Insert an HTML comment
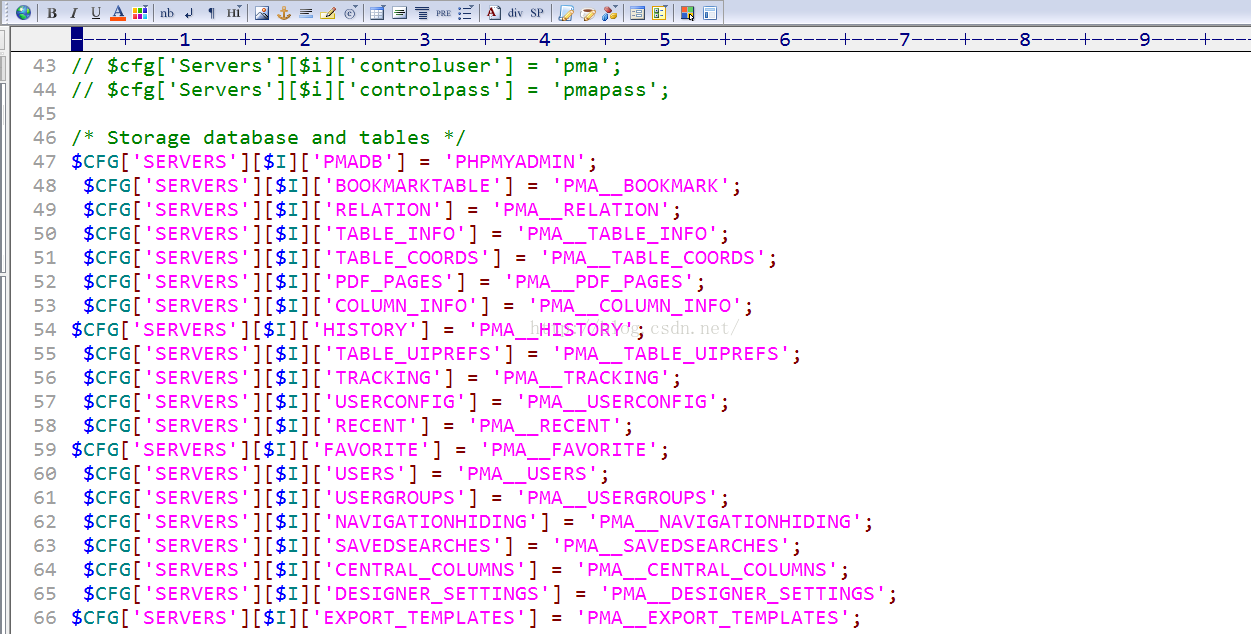This screenshot has width=1251, height=634. [x=328, y=13]
